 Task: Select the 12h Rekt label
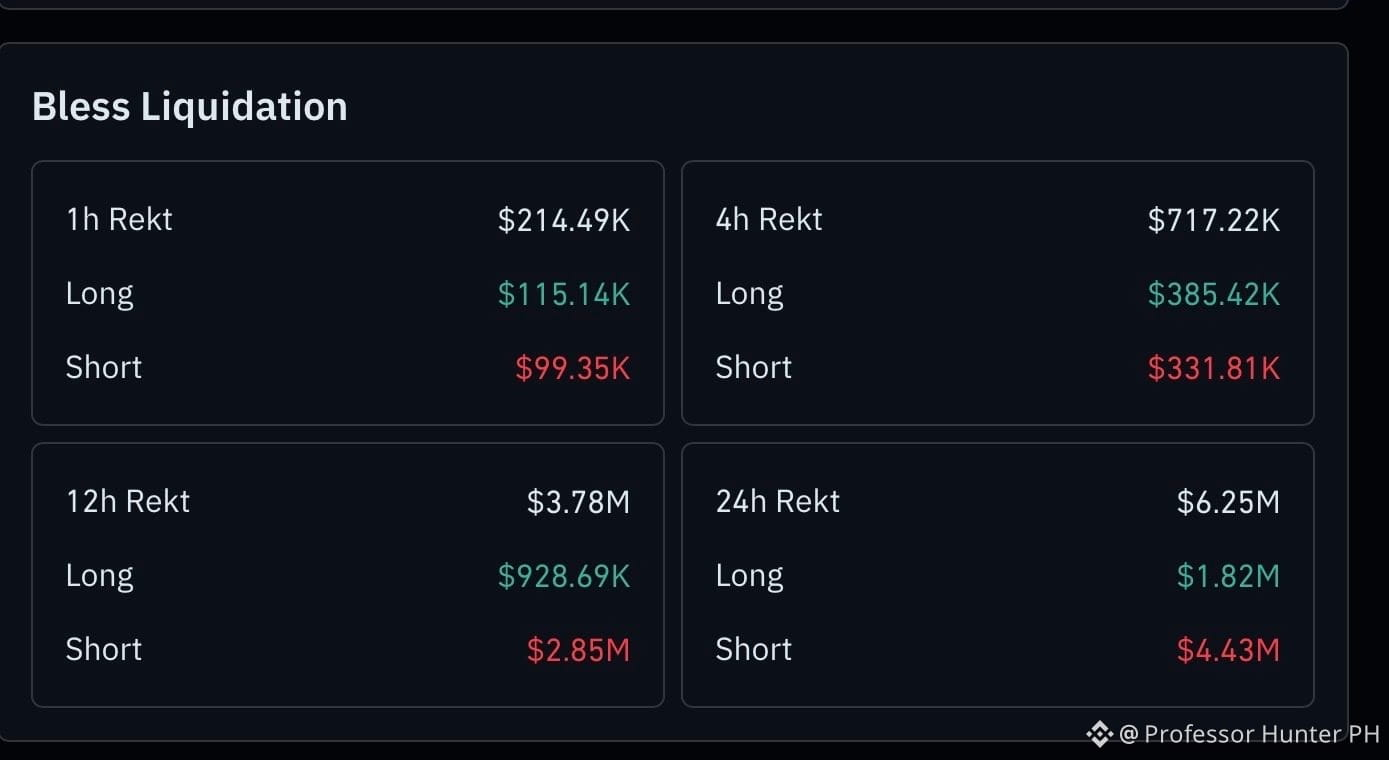128,501
